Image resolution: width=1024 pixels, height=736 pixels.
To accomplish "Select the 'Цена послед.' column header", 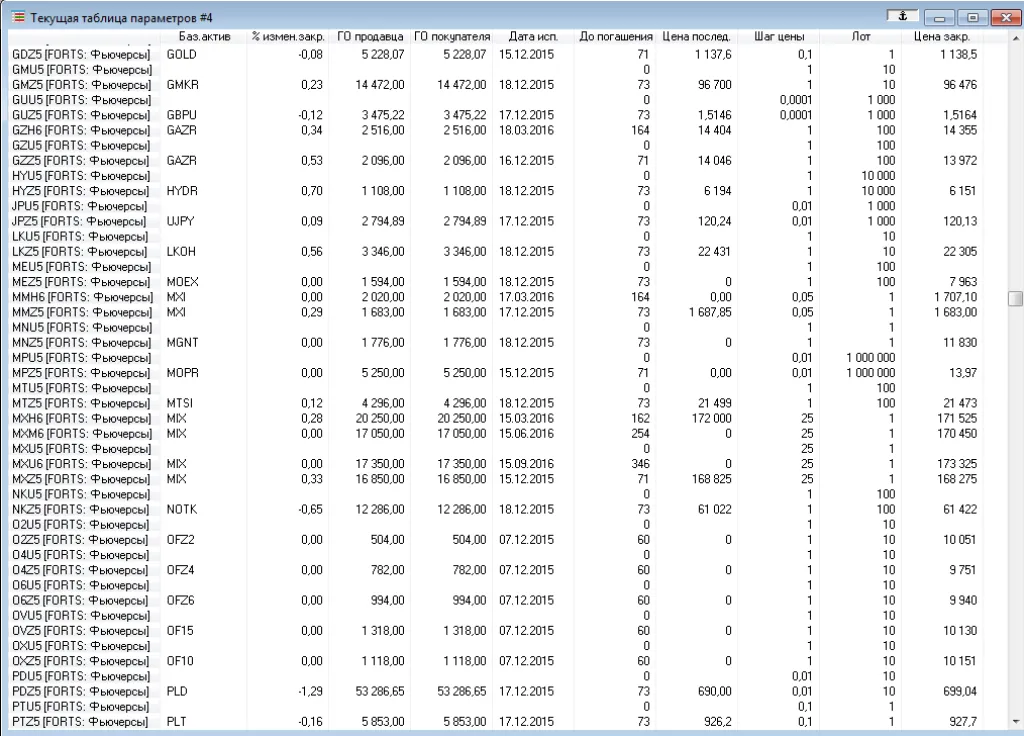I will (696, 38).
